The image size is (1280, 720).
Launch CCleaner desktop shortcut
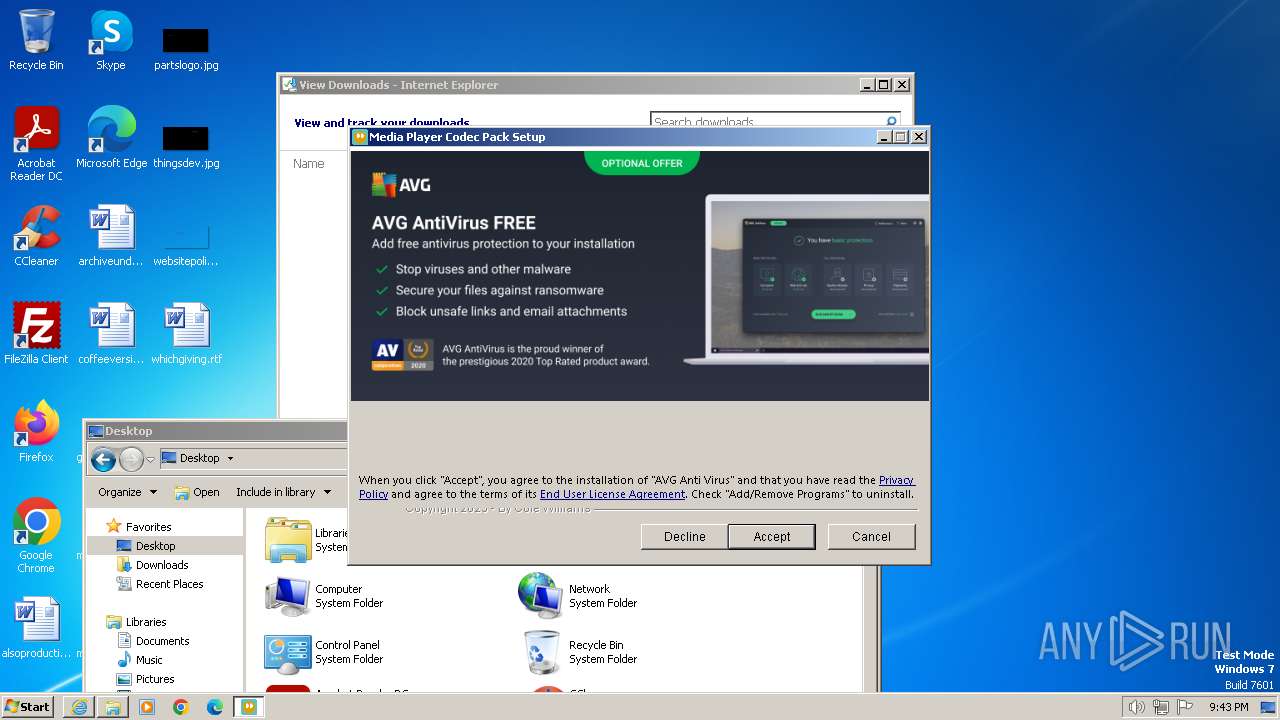coord(36,235)
